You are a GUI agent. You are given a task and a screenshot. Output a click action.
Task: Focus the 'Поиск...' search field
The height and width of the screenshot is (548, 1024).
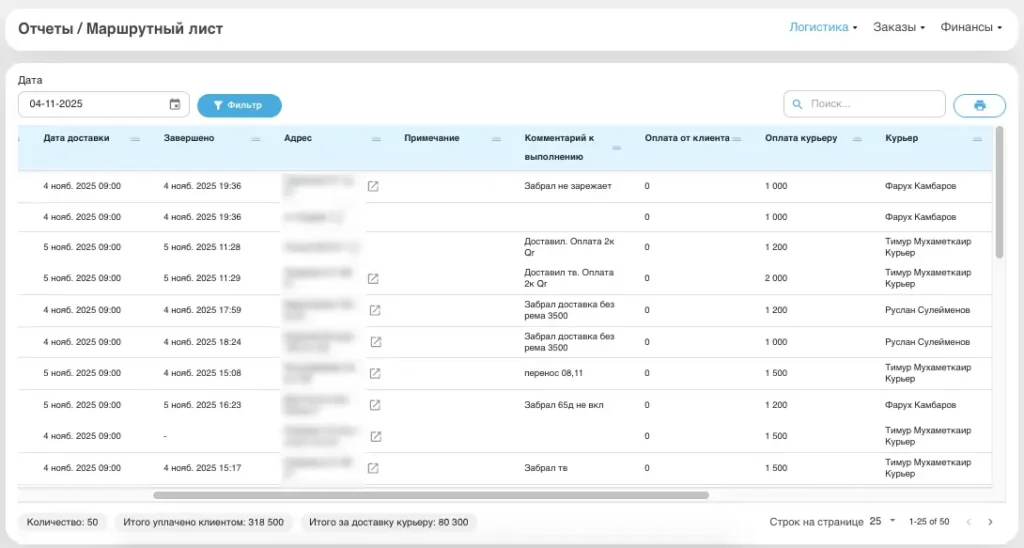pyautogui.click(x=864, y=104)
